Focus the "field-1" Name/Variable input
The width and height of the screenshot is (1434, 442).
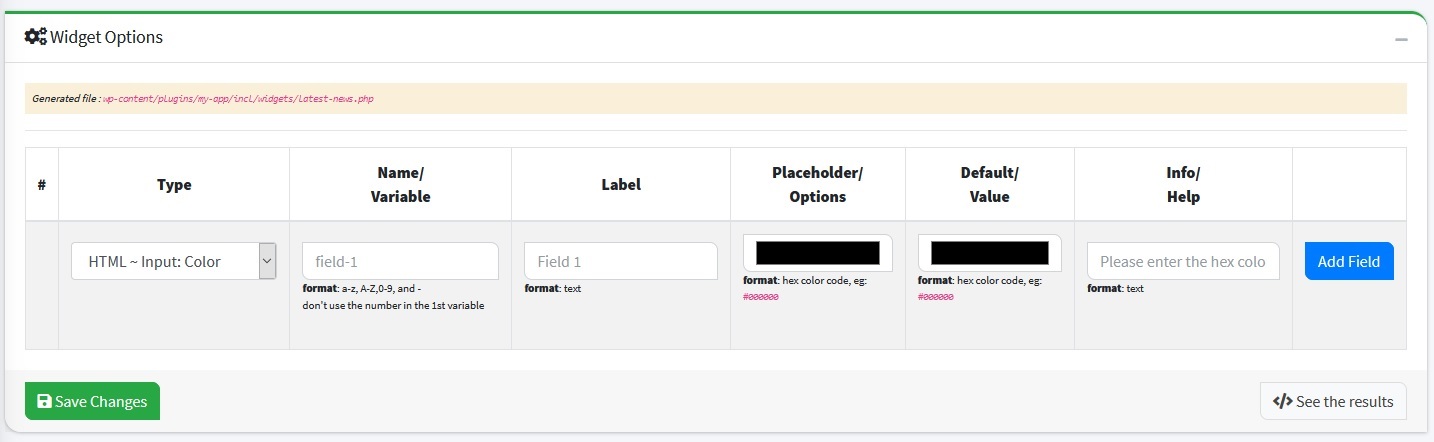[400, 261]
